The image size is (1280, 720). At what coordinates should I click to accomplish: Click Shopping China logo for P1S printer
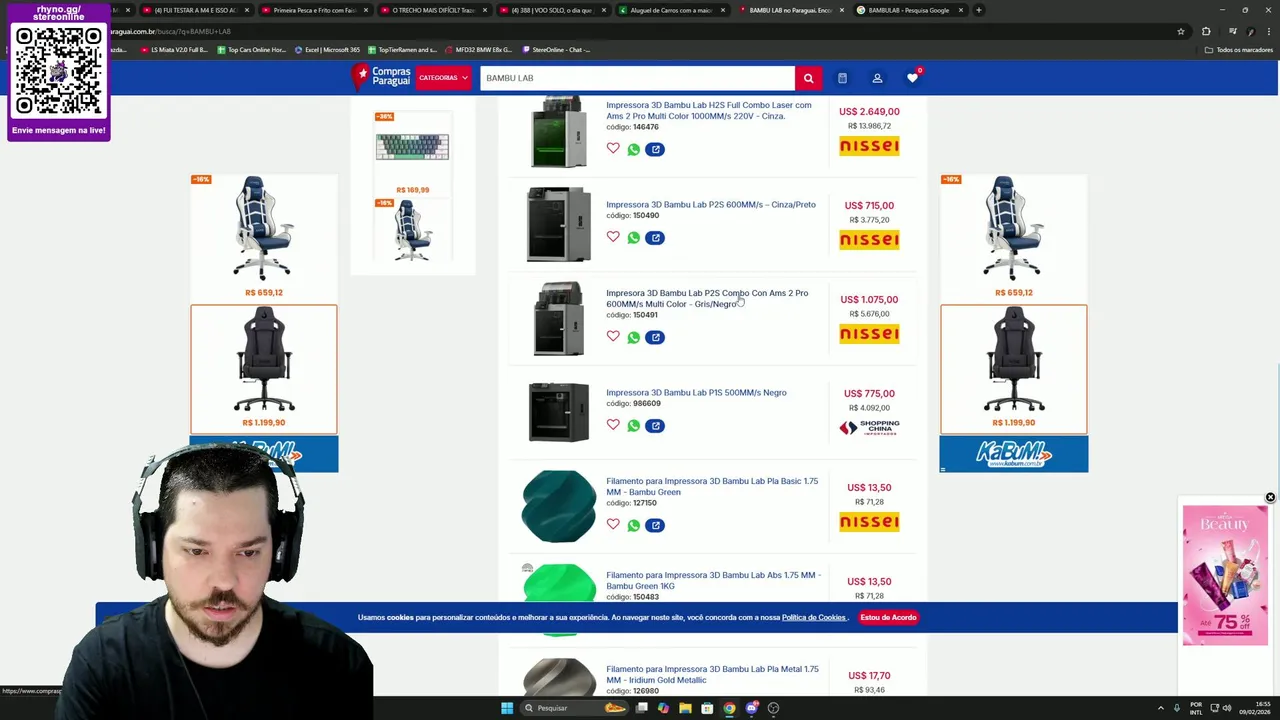click(869, 428)
